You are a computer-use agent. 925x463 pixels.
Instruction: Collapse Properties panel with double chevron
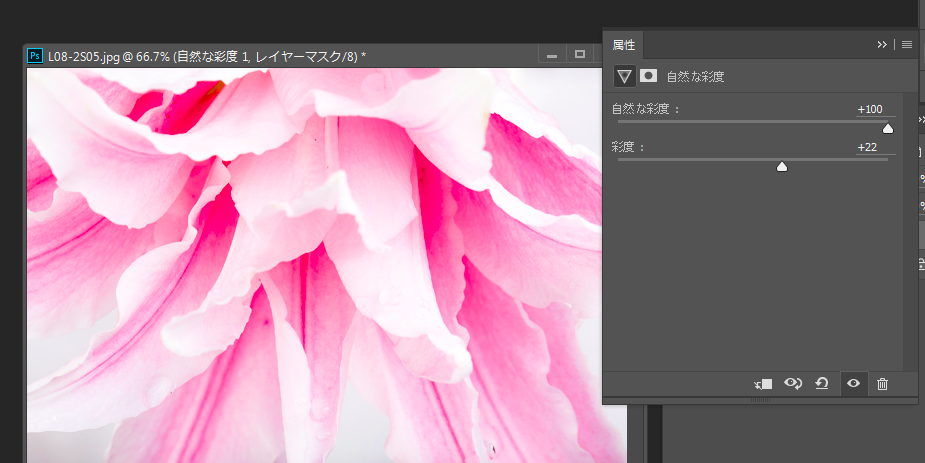tap(882, 44)
